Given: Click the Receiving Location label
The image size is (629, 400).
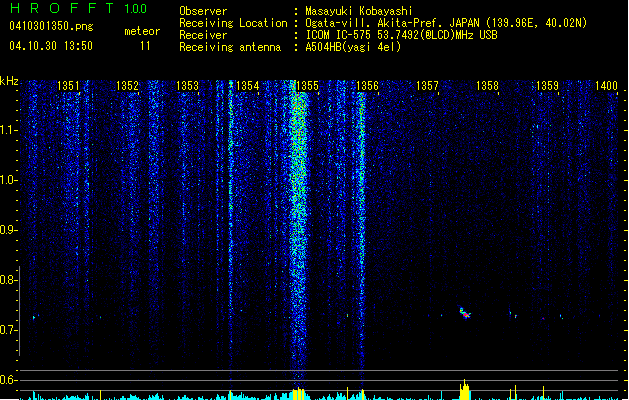Looking at the screenshot, I should pyautogui.click(x=233, y=23).
